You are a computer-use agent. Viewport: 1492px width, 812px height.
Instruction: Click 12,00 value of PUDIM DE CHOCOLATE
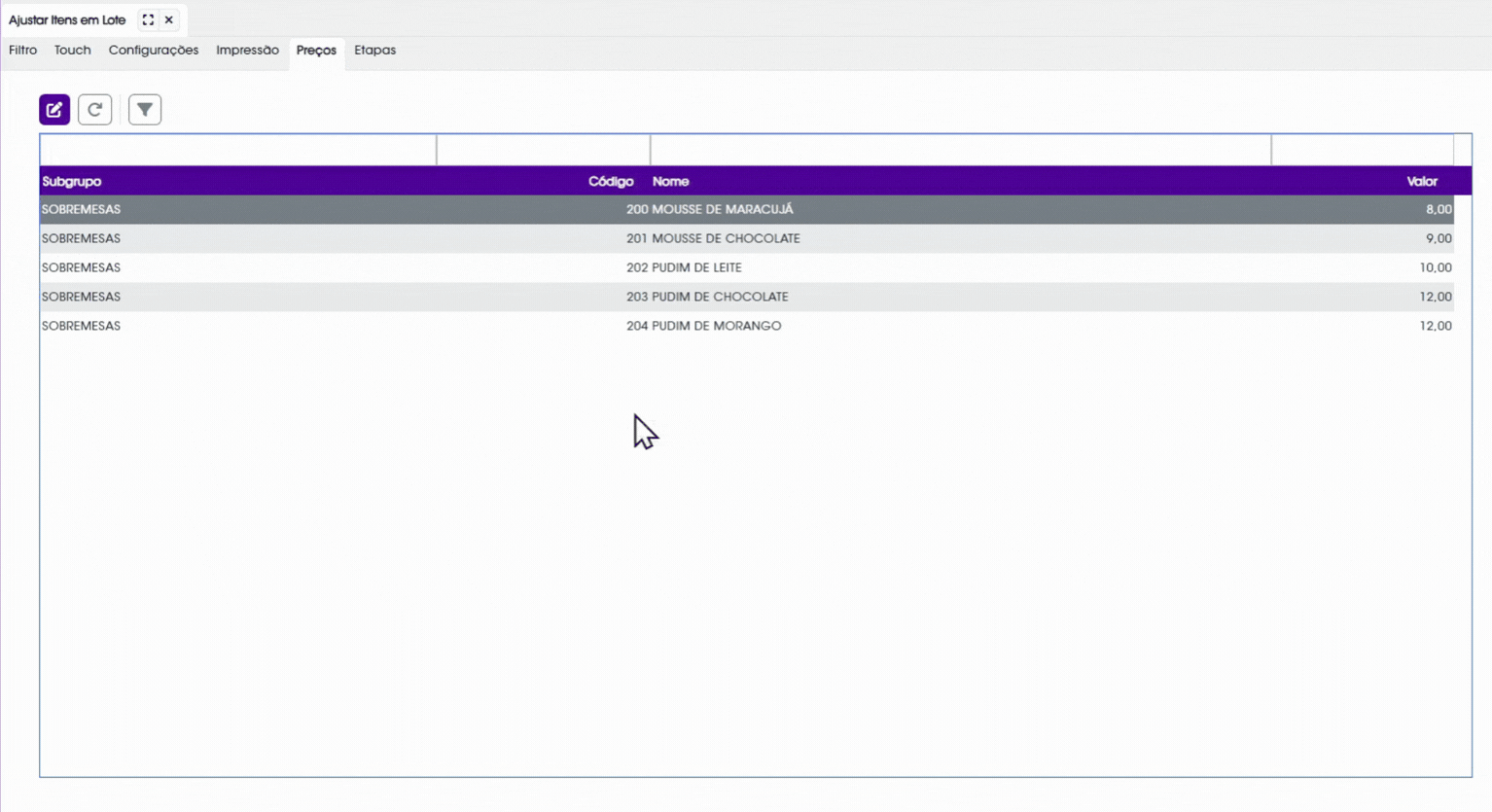coord(1436,297)
